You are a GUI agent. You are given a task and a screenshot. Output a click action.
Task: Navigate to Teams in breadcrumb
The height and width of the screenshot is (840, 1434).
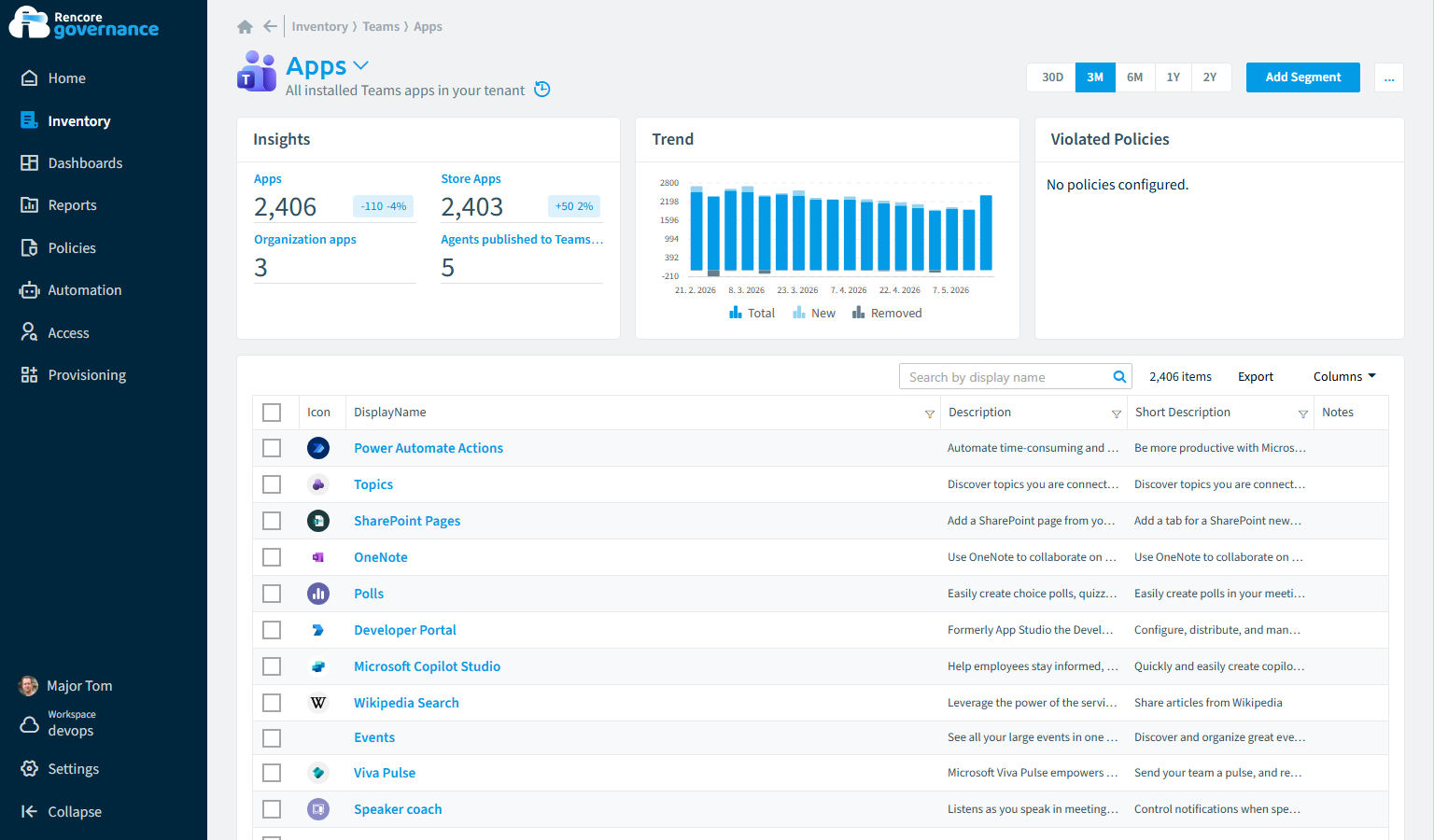(381, 27)
